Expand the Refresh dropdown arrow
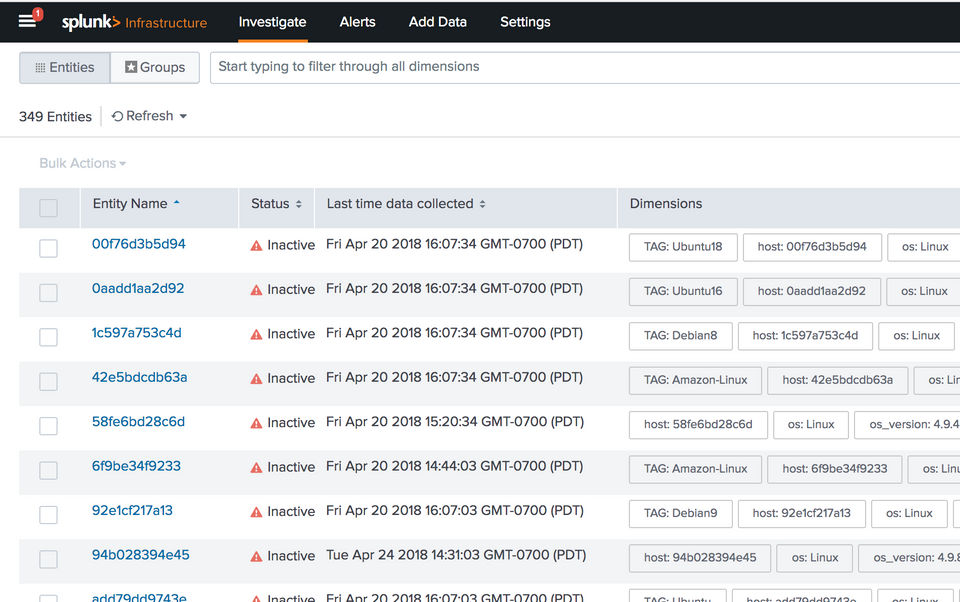Image resolution: width=960 pixels, height=602 pixels. tap(183, 116)
